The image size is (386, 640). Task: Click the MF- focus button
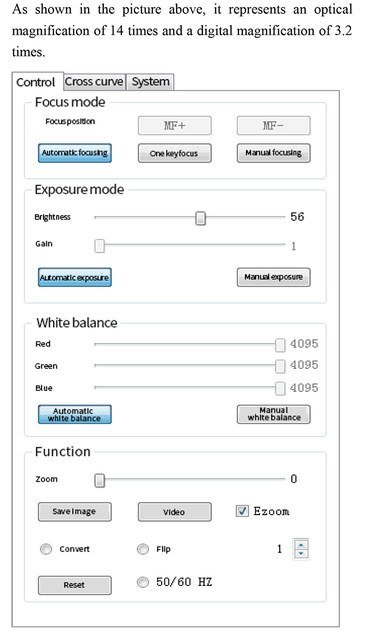tap(273, 125)
